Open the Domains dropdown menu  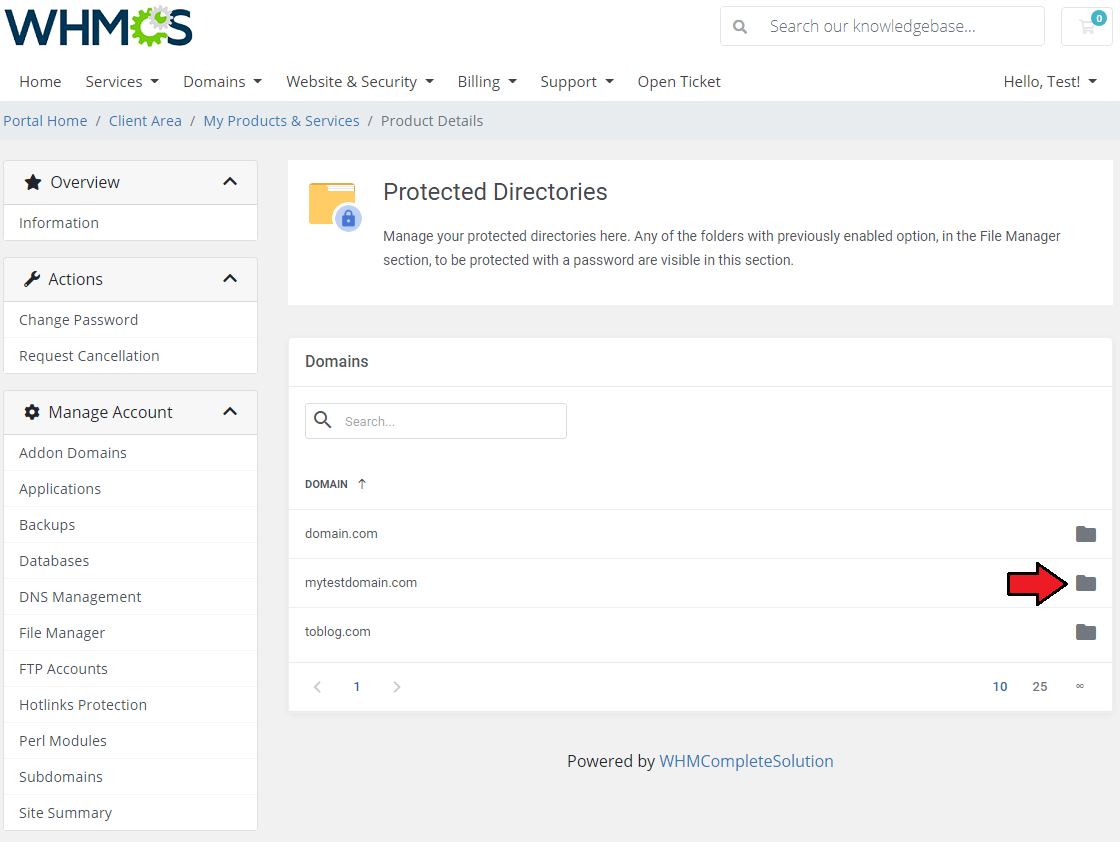click(x=223, y=81)
